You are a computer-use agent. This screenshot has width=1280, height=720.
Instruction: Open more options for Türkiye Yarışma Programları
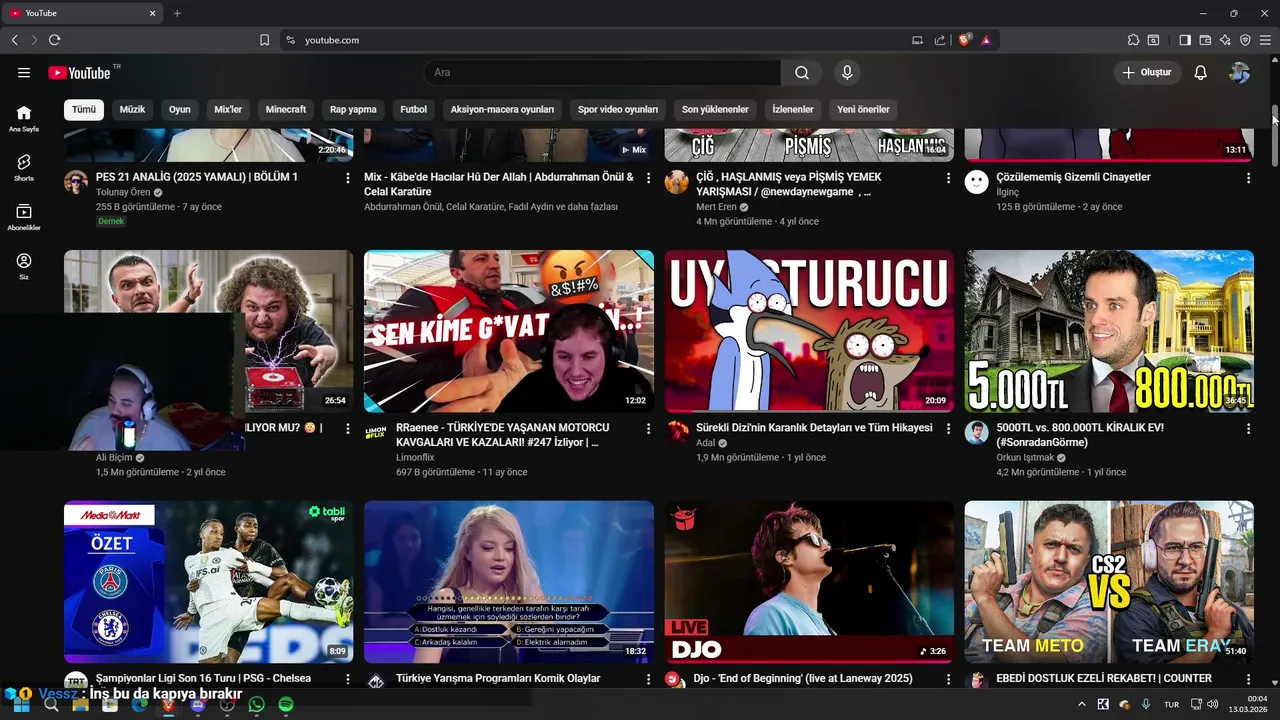[x=648, y=679]
